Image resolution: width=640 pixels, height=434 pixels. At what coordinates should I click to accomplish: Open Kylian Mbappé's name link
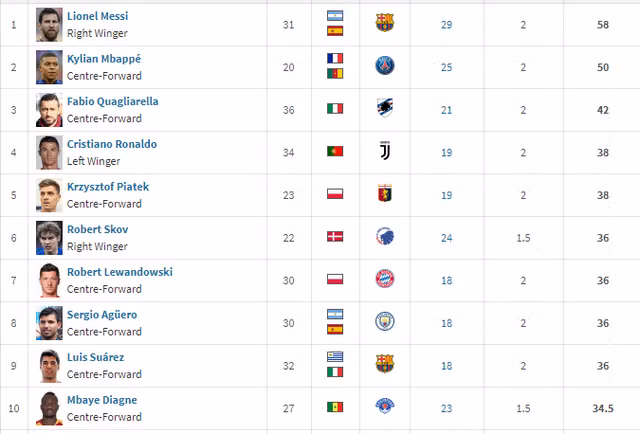104,59
